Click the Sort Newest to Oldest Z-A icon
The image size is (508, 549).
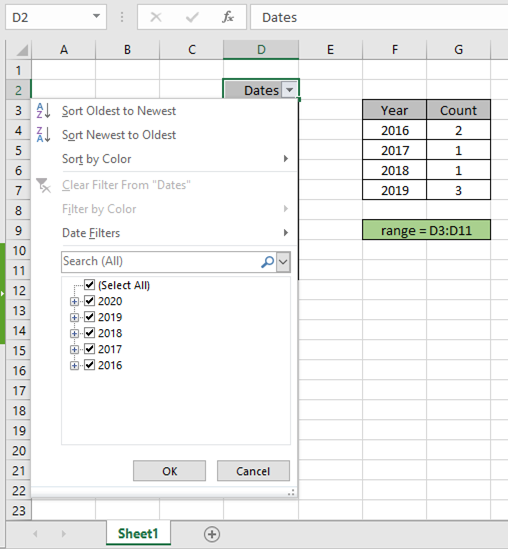(x=43, y=135)
